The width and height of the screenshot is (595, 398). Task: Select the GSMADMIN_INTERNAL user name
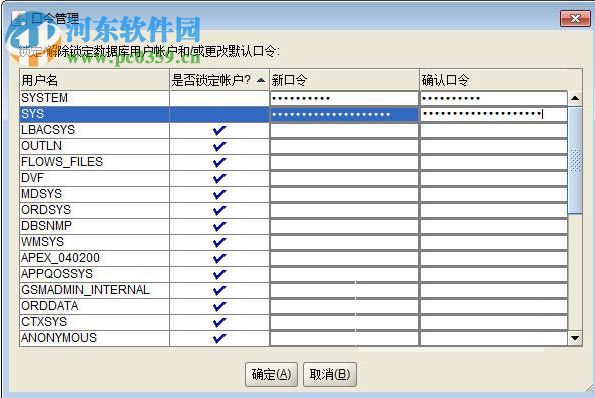(86, 290)
